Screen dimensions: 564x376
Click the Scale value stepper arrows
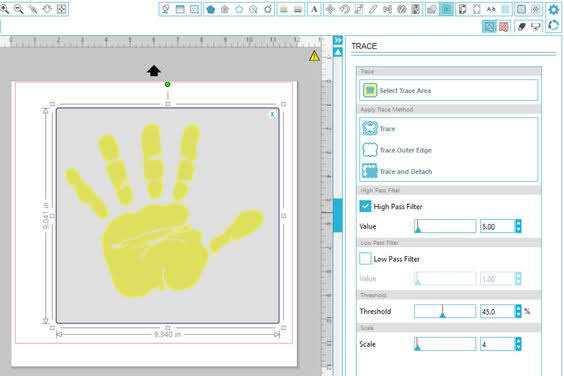pos(518,344)
